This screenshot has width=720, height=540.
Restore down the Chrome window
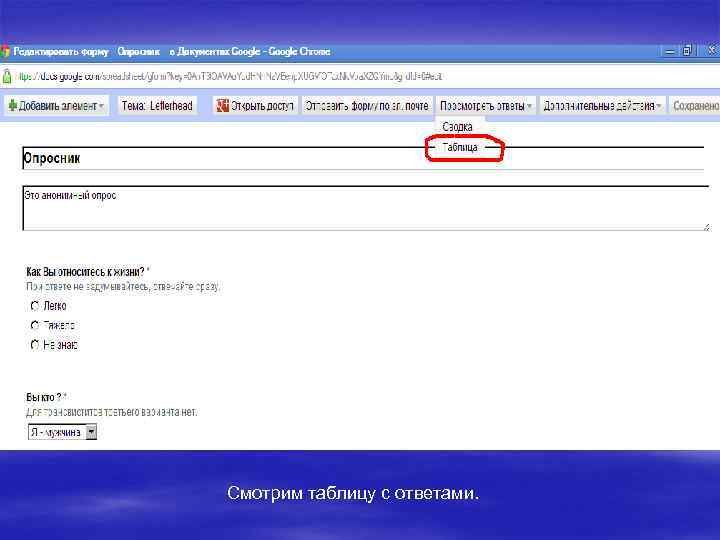(687, 51)
